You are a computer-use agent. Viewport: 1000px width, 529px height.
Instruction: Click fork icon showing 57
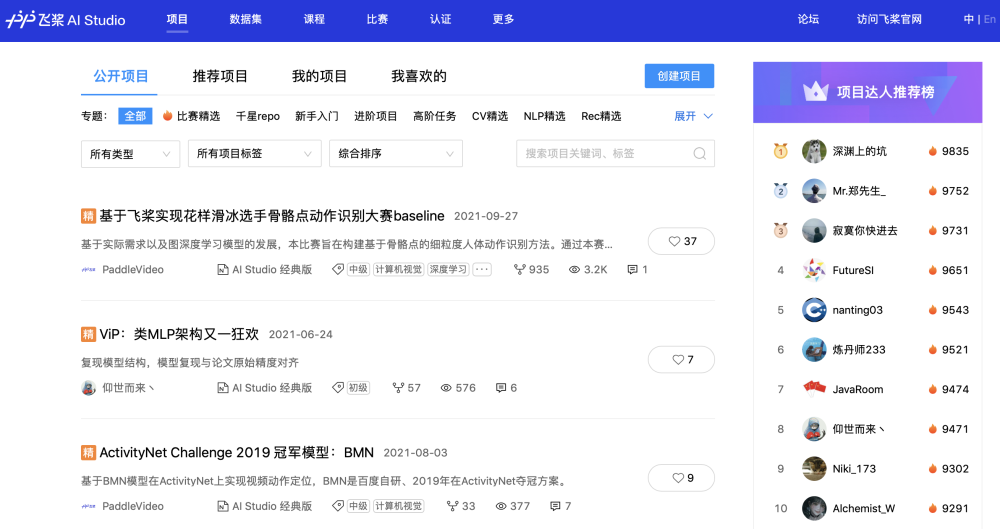tap(399, 387)
